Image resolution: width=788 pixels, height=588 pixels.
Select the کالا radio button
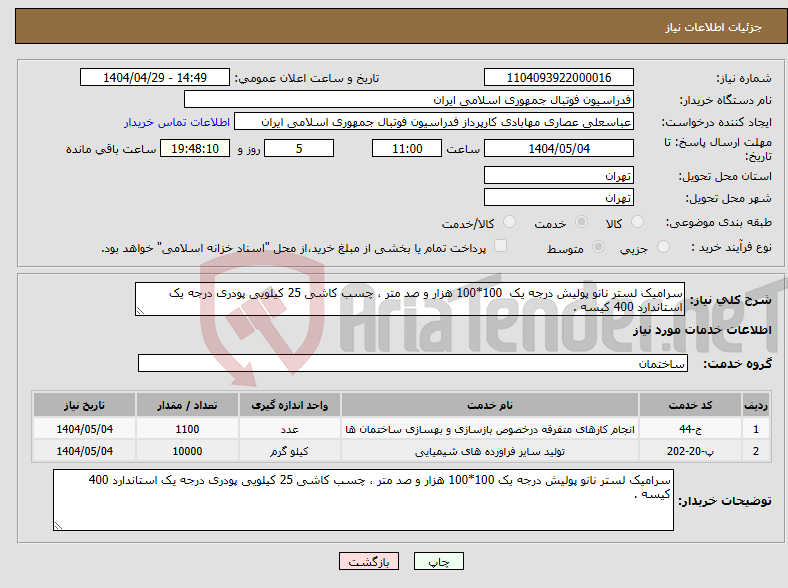637,222
